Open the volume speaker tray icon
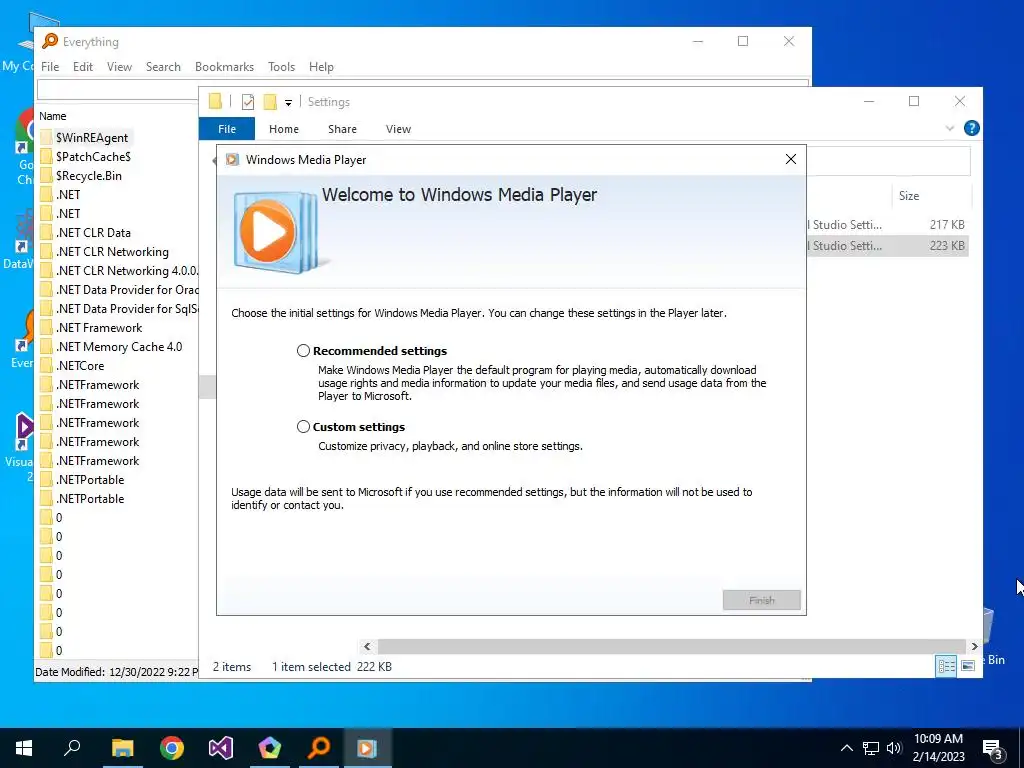 pos(894,748)
